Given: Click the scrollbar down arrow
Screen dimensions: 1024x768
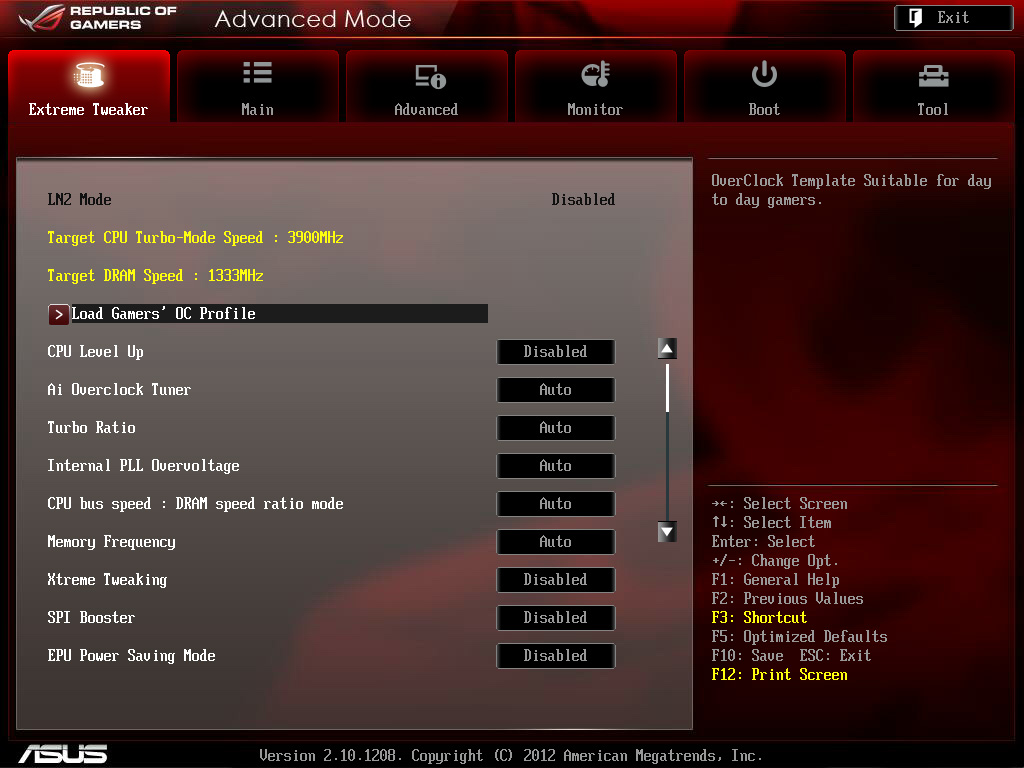Looking at the screenshot, I should (667, 532).
